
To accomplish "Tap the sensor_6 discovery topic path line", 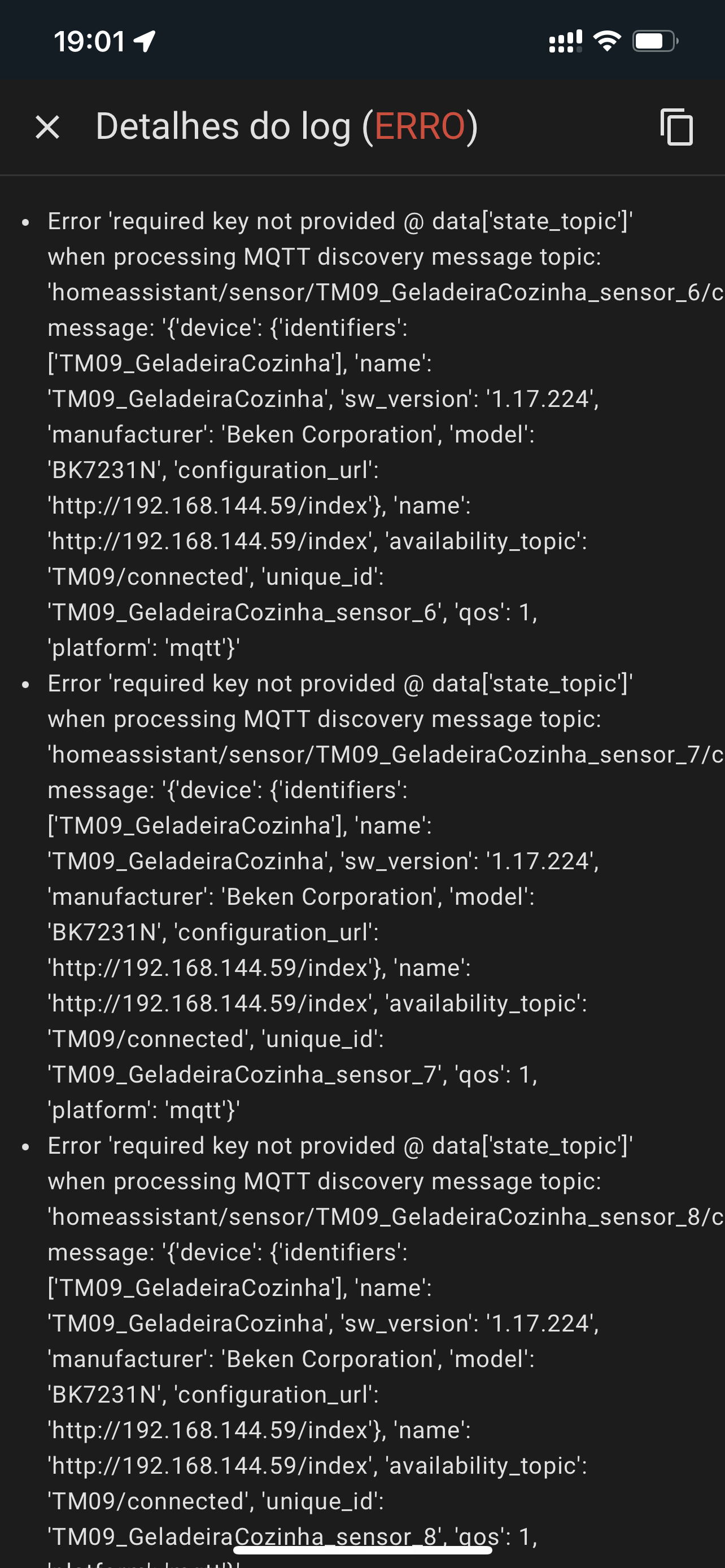I will point(386,292).
